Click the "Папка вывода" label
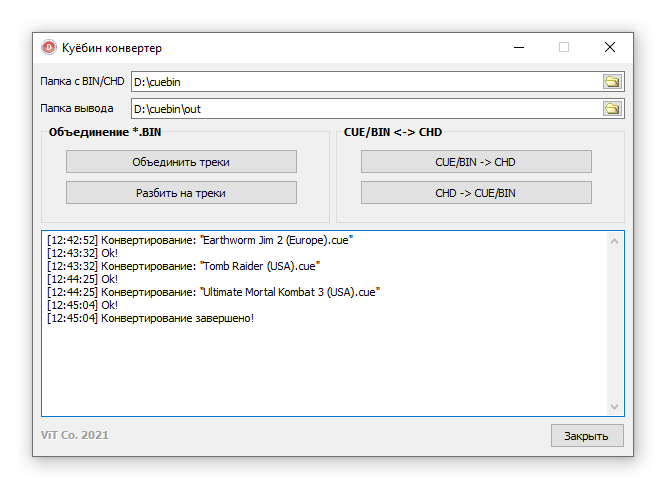Image resolution: width=666 pixels, height=489 pixels. (77, 108)
